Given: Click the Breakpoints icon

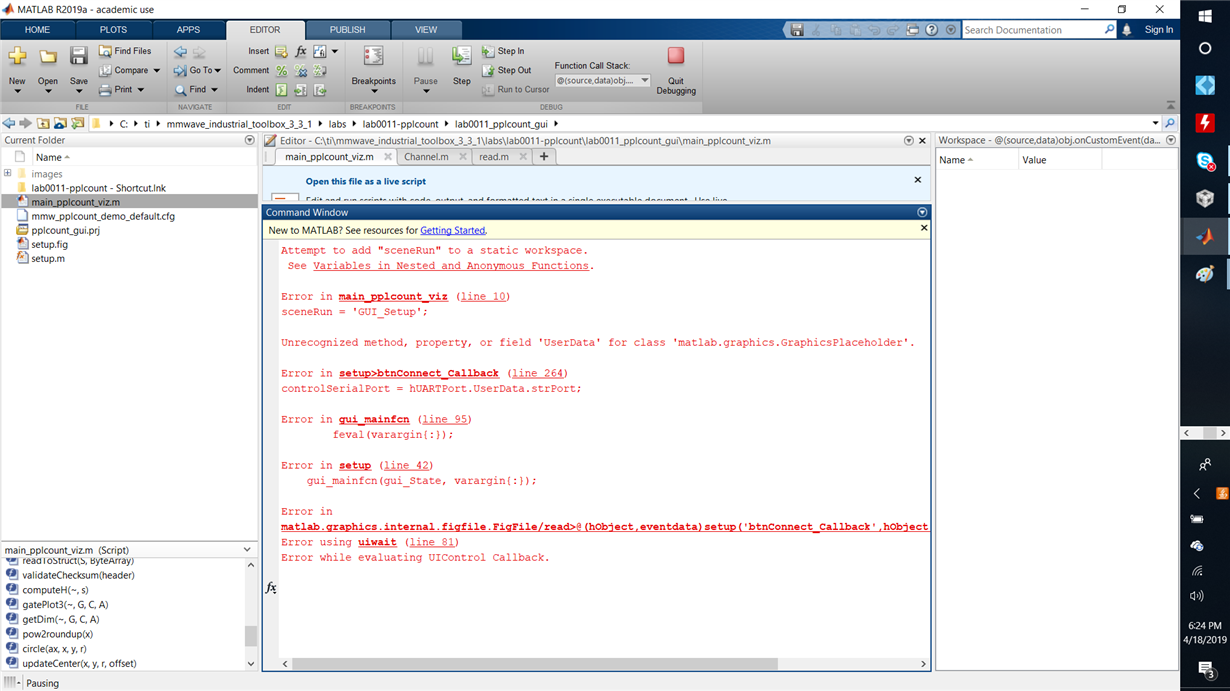Looking at the screenshot, I should tap(373, 57).
